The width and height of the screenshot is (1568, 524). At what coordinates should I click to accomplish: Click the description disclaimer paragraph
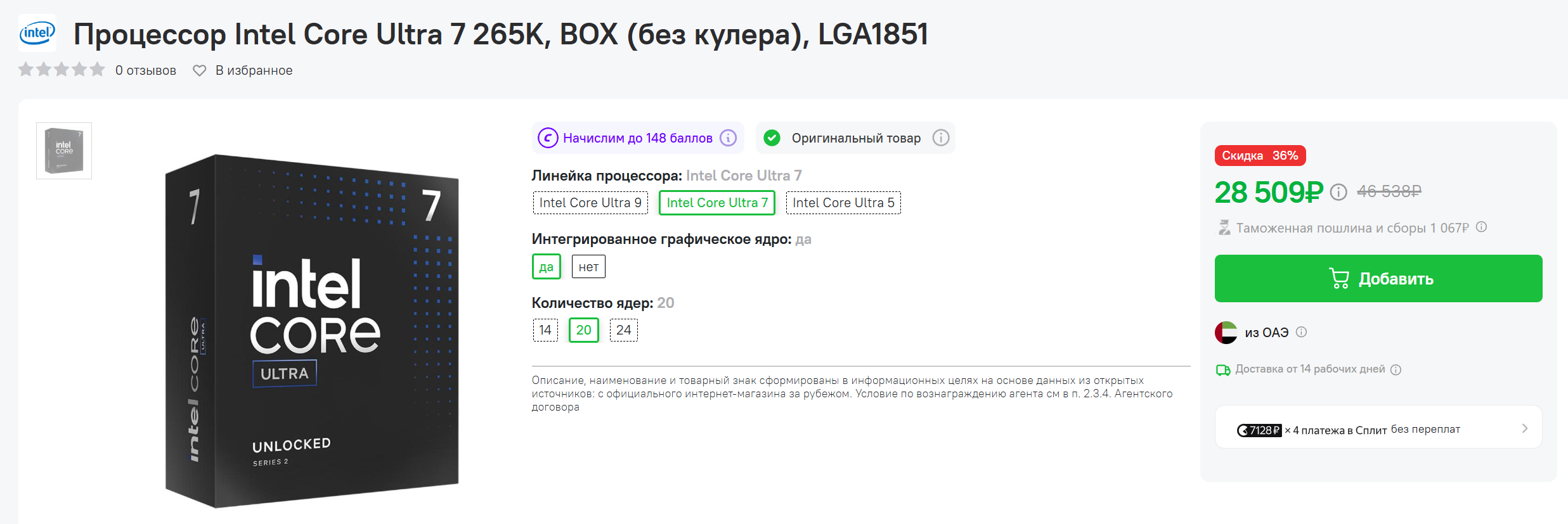click(x=852, y=393)
